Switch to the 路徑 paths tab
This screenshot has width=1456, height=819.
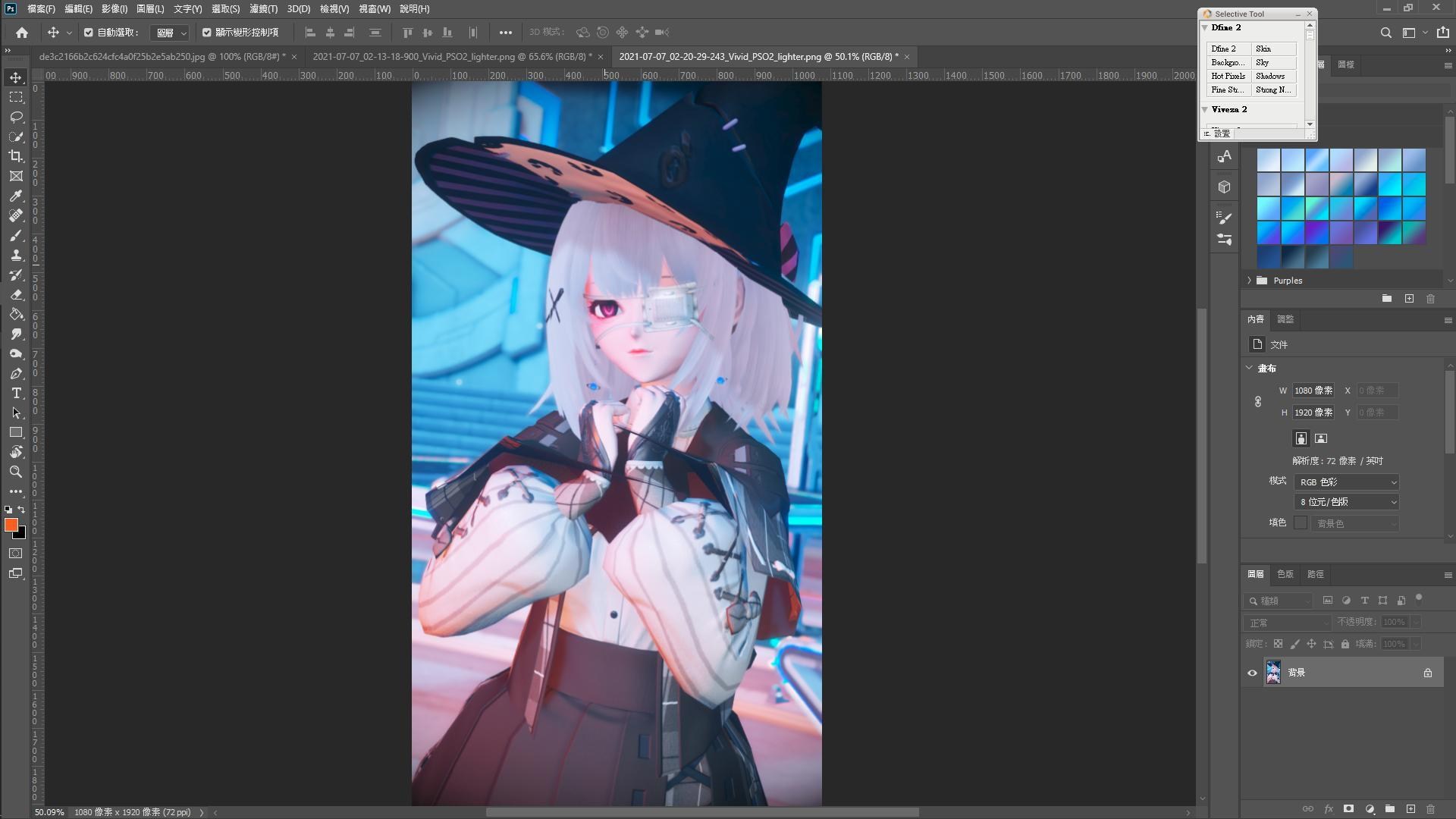(1316, 574)
